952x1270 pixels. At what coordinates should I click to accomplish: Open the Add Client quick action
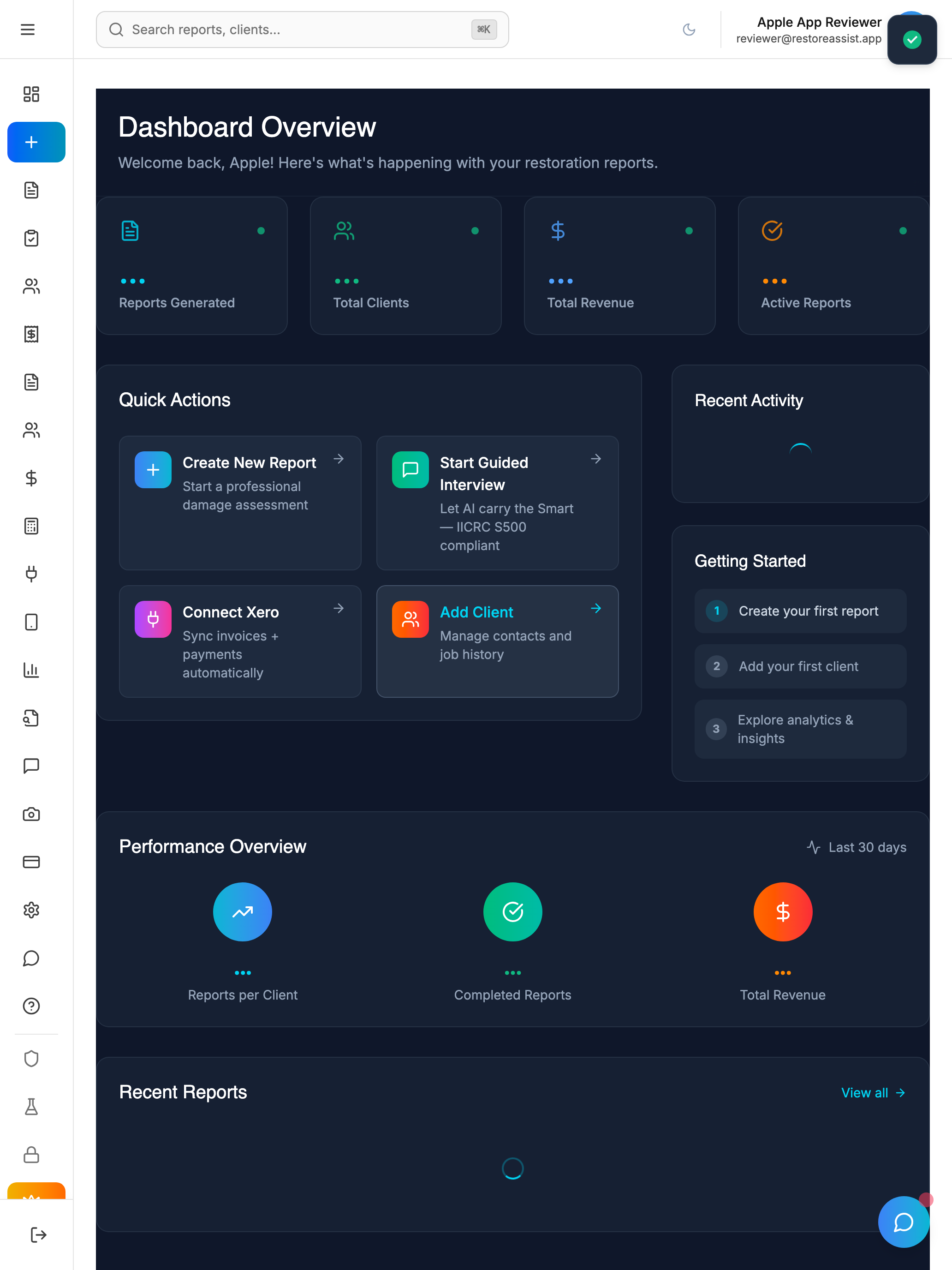(x=497, y=641)
